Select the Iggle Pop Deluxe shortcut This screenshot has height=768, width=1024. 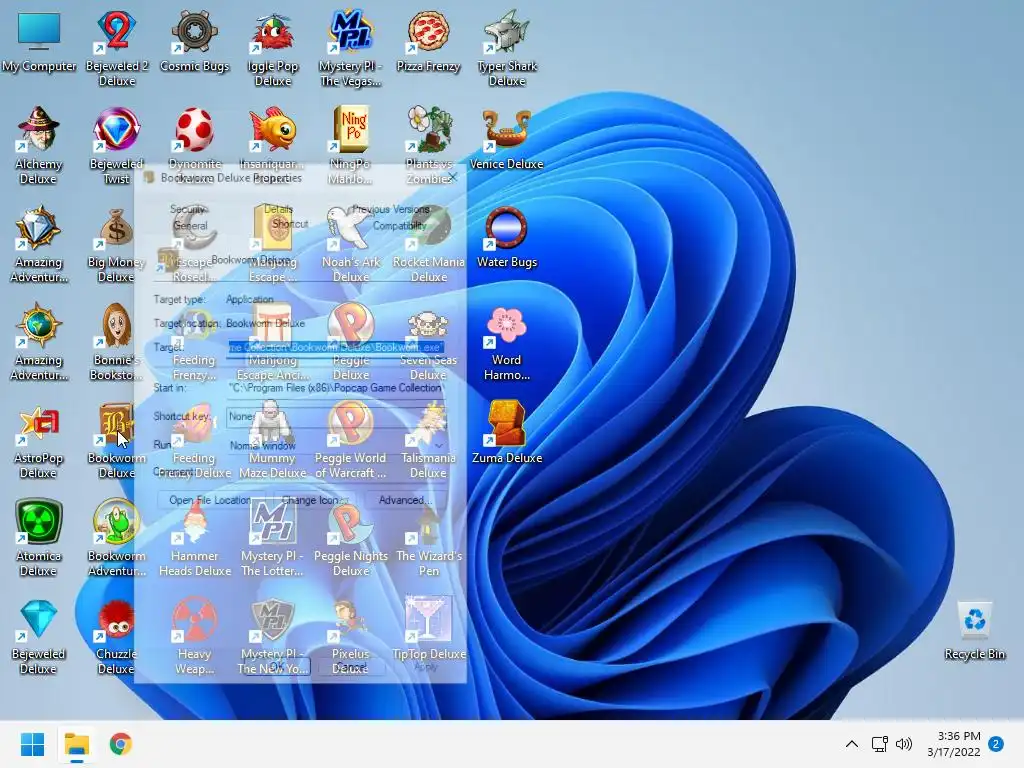click(x=273, y=49)
